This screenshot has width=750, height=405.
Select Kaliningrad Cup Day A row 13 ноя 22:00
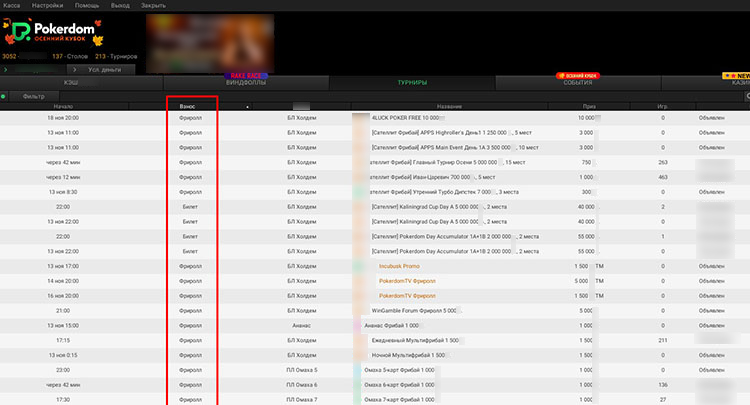[375, 221]
